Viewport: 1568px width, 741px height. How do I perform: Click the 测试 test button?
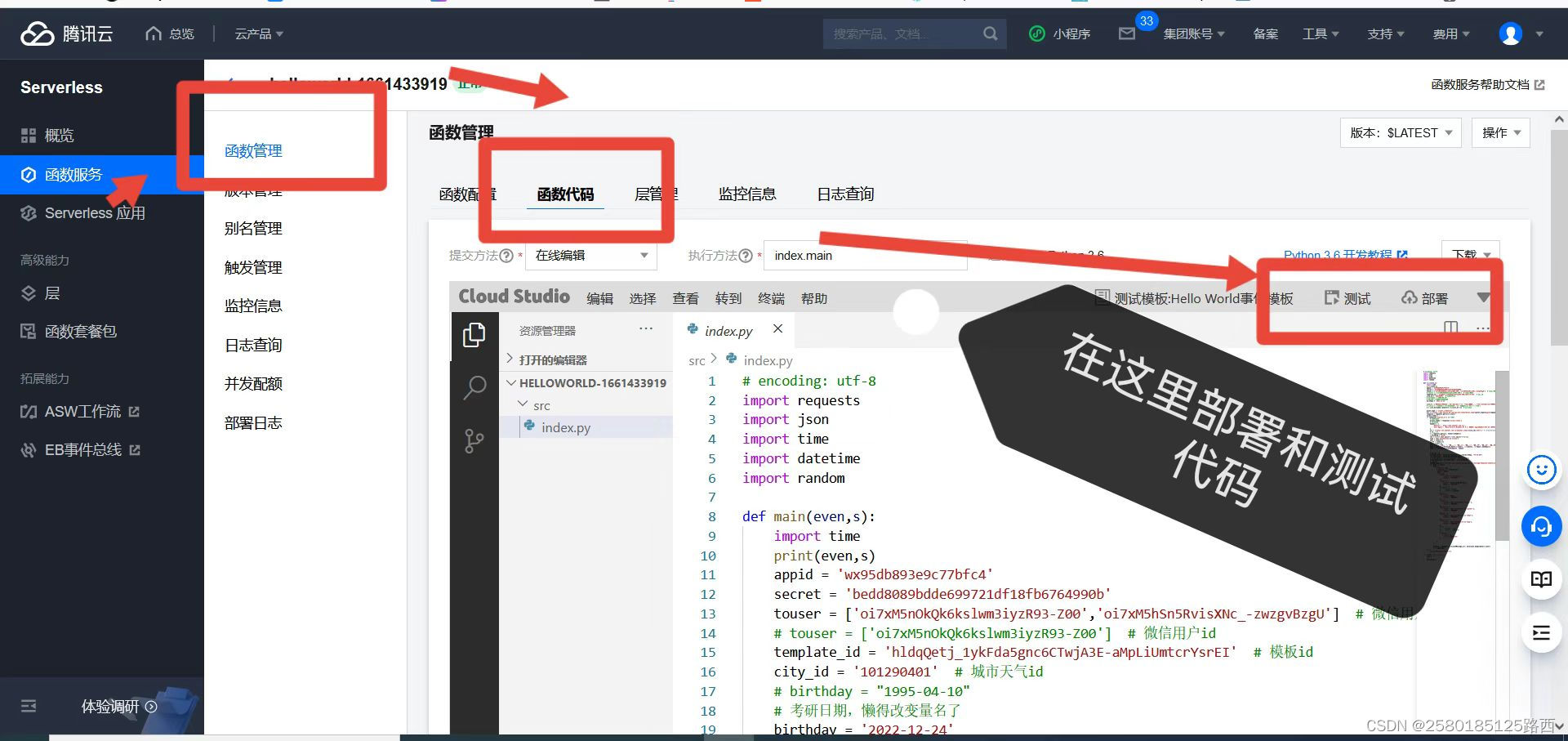point(1347,298)
